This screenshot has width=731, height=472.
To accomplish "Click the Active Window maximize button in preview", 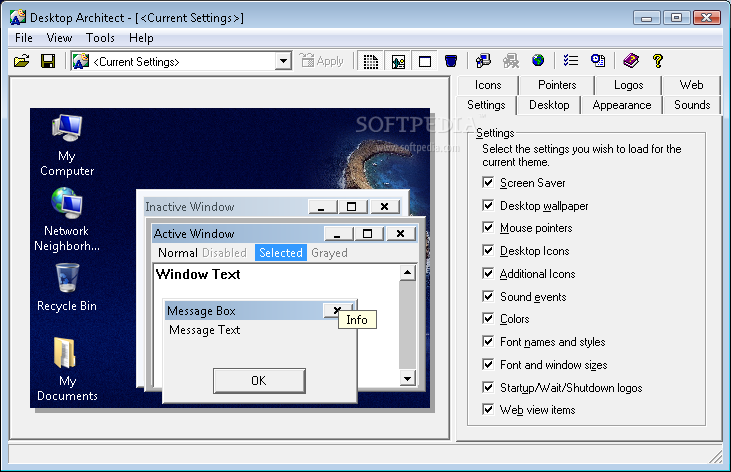I will pyautogui.click(x=367, y=233).
